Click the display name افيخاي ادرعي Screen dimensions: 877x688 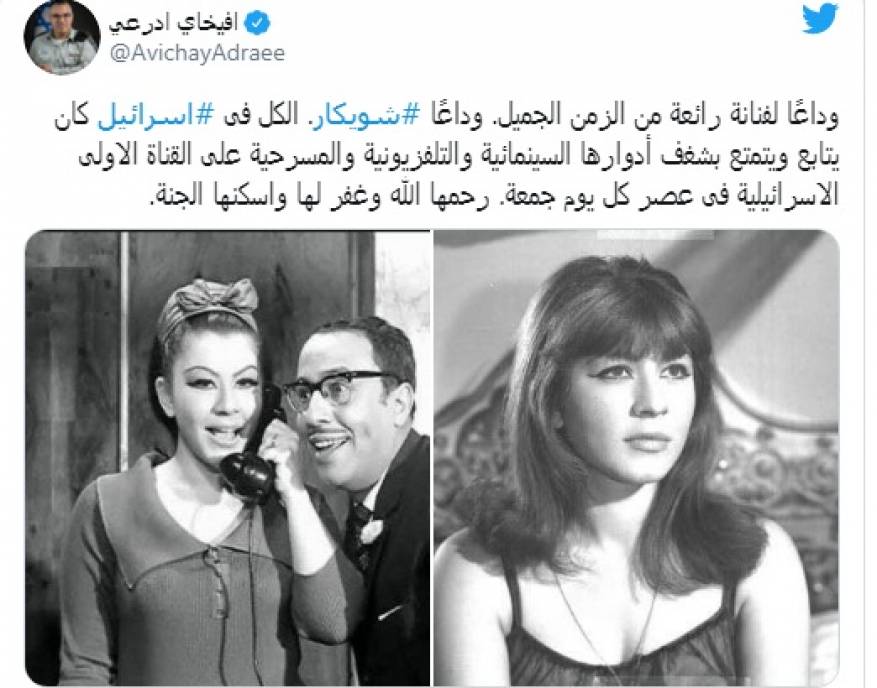(x=173, y=23)
